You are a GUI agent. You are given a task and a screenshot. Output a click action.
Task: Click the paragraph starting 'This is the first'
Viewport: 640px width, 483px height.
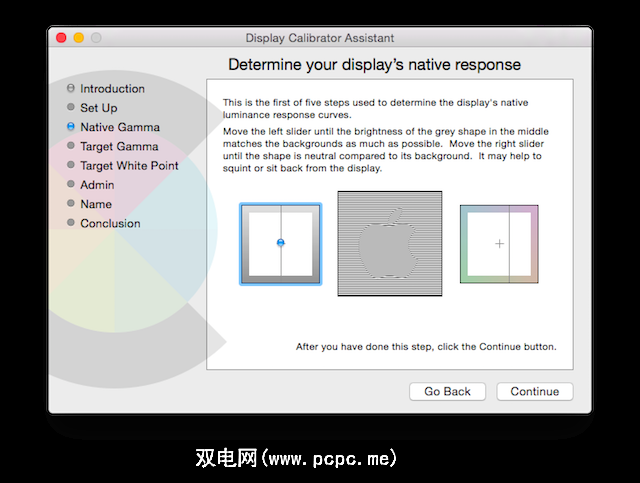[376, 109]
